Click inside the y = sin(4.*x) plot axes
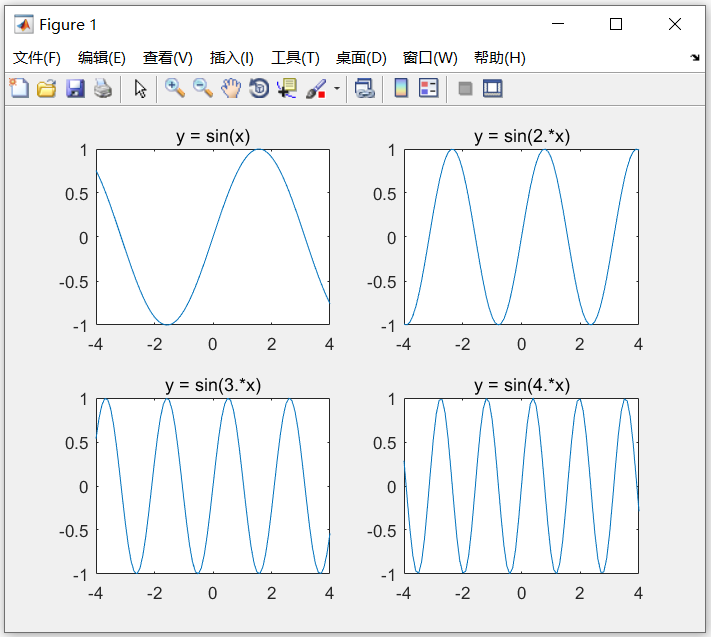 521,486
